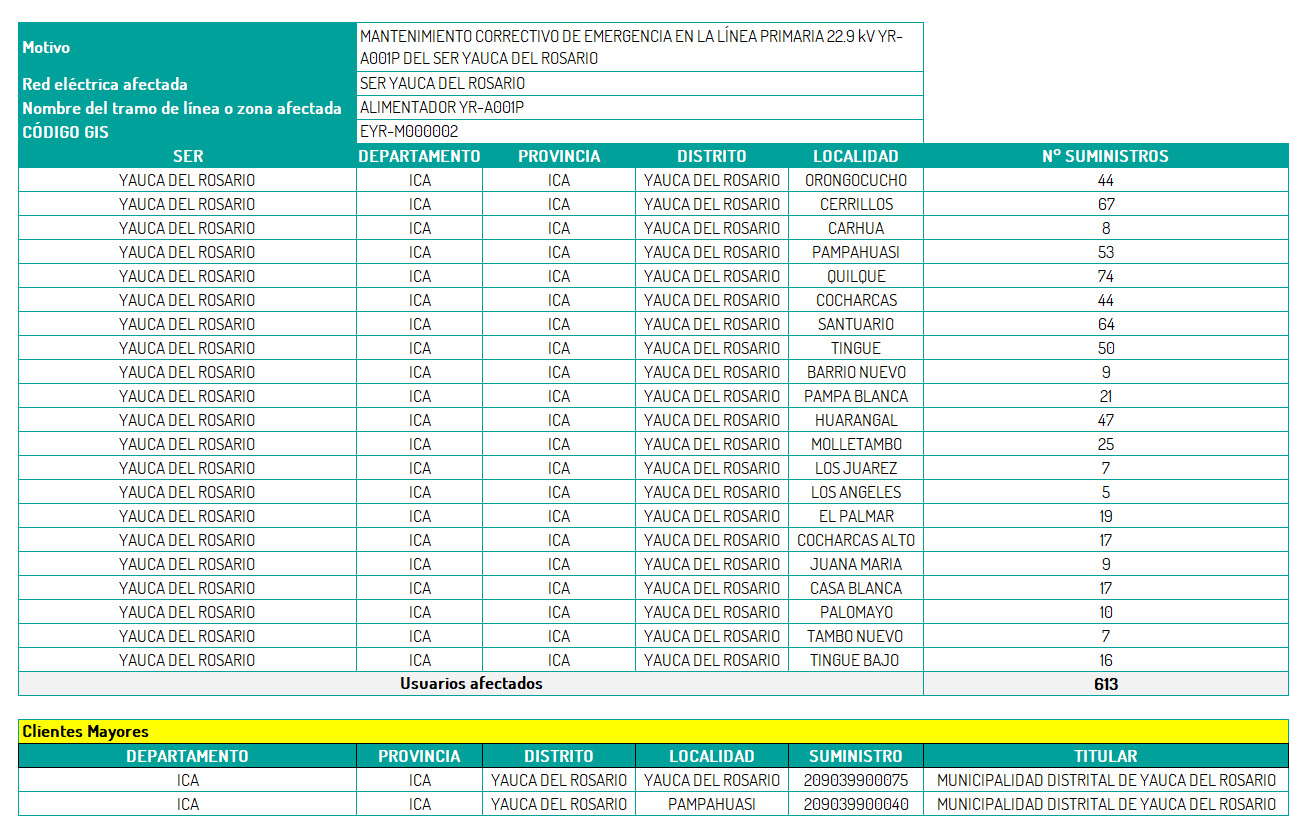Click the first table's 'LOCALIDAD' column header
Screen dimensions: 1305x840
click(x=855, y=156)
